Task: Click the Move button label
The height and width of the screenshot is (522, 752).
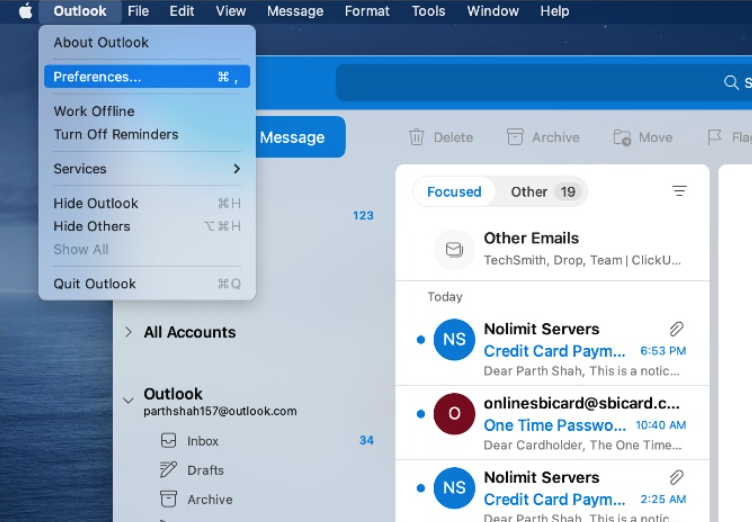Action: click(x=656, y=138)
